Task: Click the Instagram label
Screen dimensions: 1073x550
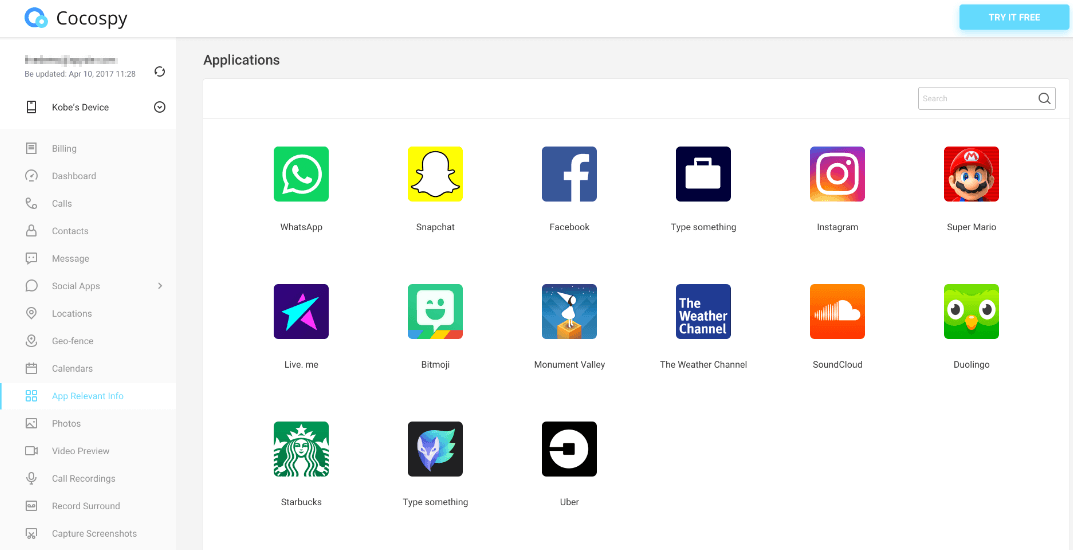Action: [x=838, y=227]
